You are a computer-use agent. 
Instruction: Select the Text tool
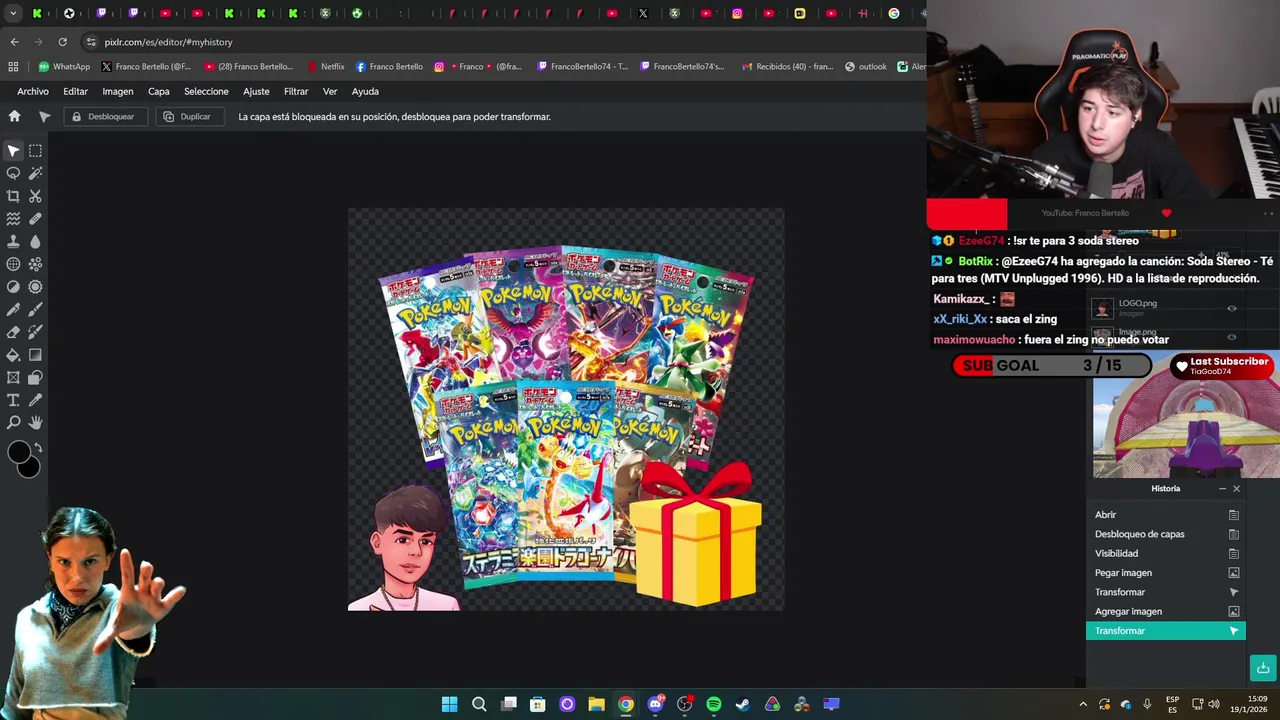click(13, 400)
